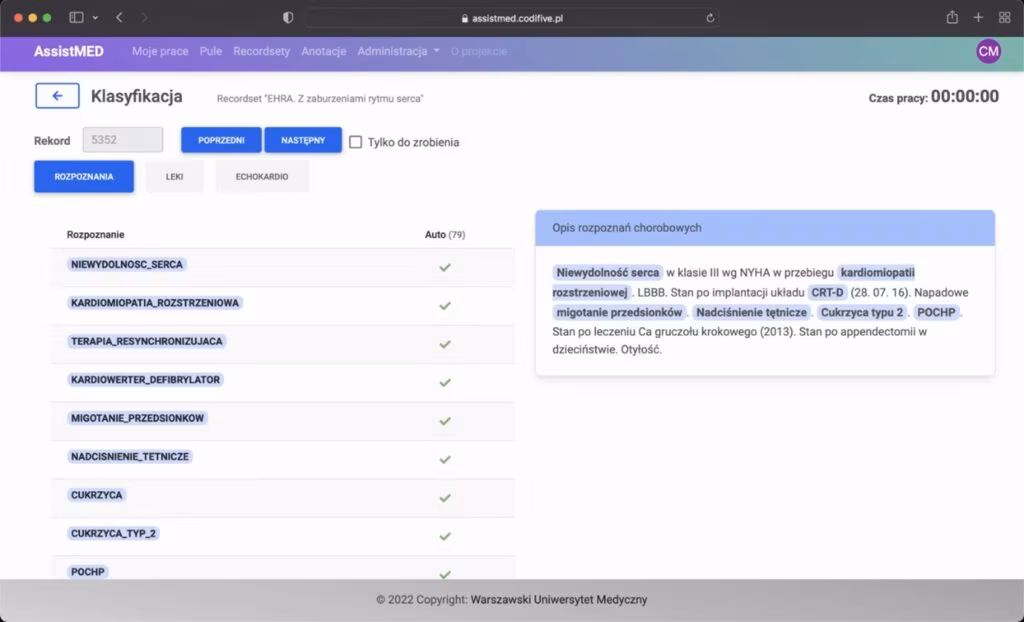Image resolution: width=1024 pixels, height=622 pixels.
Task: Toggle checkmark for TERAPIA_RESYNCHRONIZUJACA row
Action: coord(445,344)
